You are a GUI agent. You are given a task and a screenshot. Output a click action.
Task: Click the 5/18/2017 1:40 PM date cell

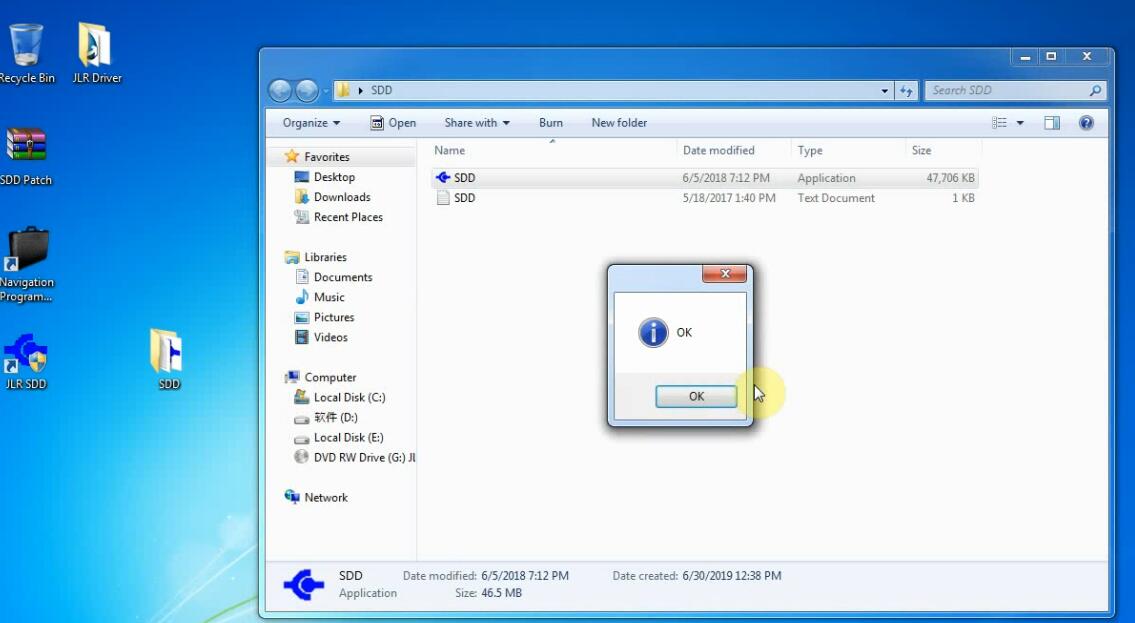point(729,198)
